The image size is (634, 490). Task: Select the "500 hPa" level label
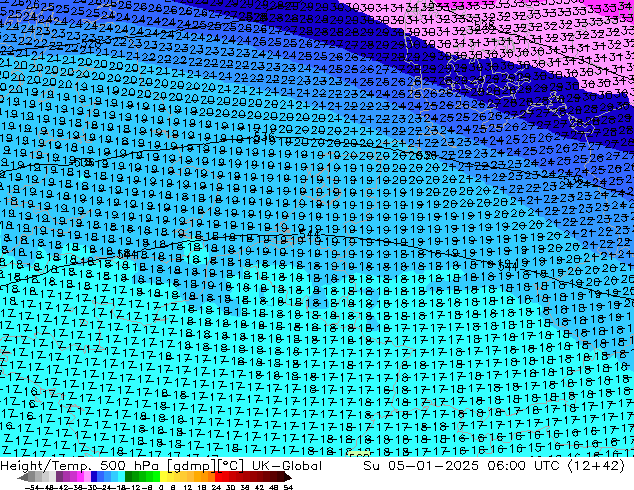point(129,466)
